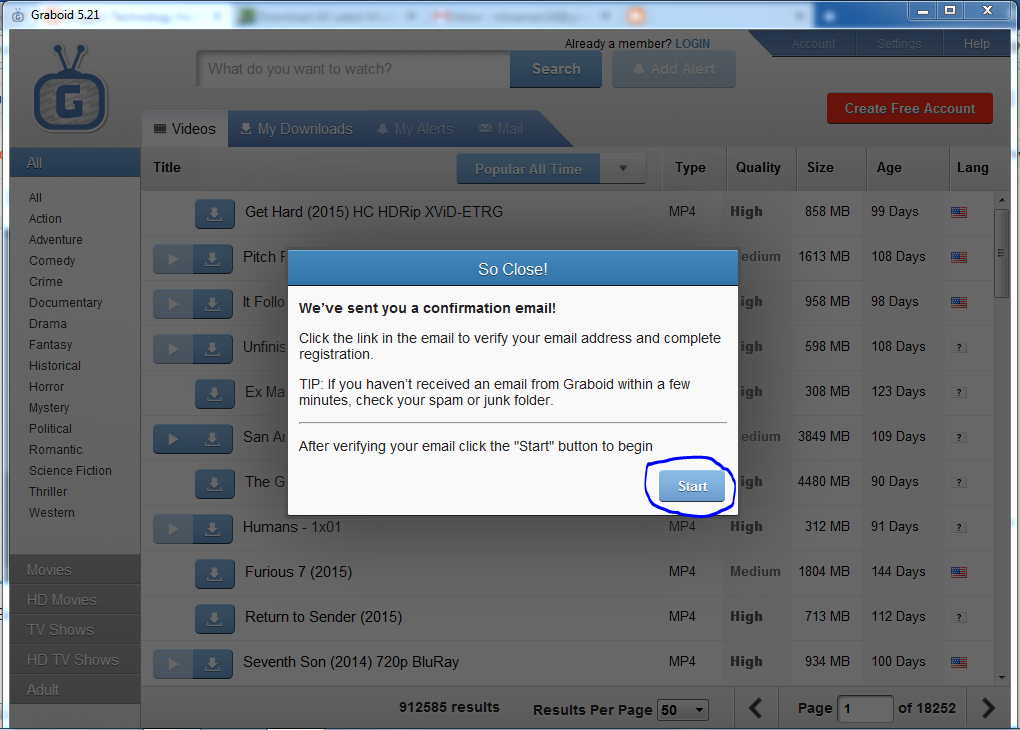Sort by the Size column header
1020x730 pixels.
820,167
